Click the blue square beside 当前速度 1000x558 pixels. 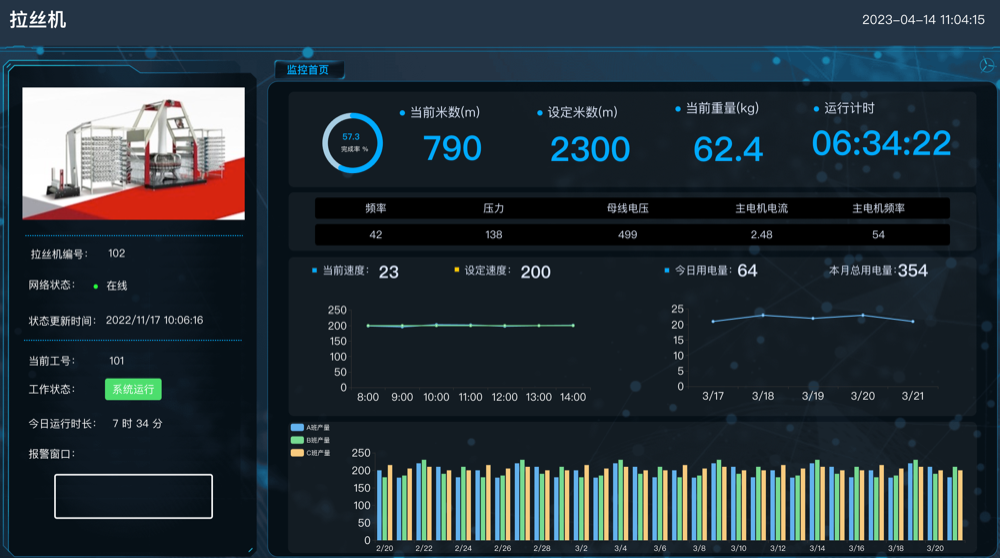314,271
